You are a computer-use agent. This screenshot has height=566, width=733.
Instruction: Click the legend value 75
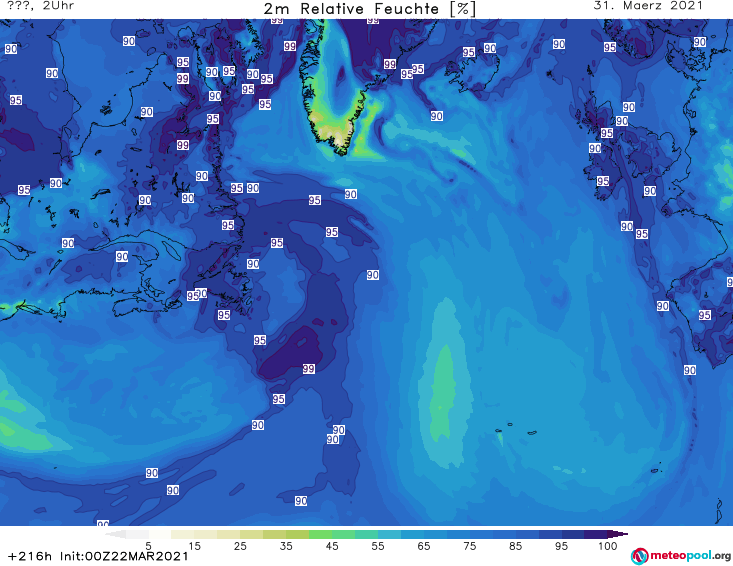tap(469, 545)
